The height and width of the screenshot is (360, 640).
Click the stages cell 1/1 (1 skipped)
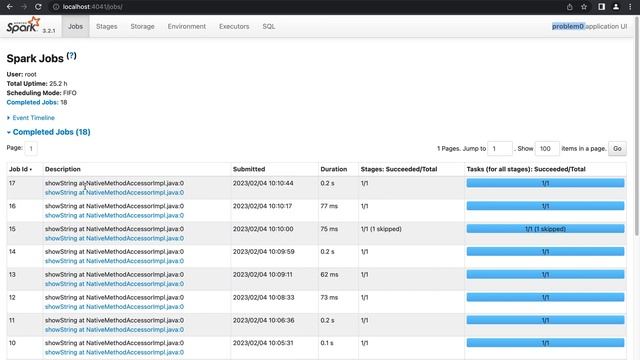click(381, 229)
